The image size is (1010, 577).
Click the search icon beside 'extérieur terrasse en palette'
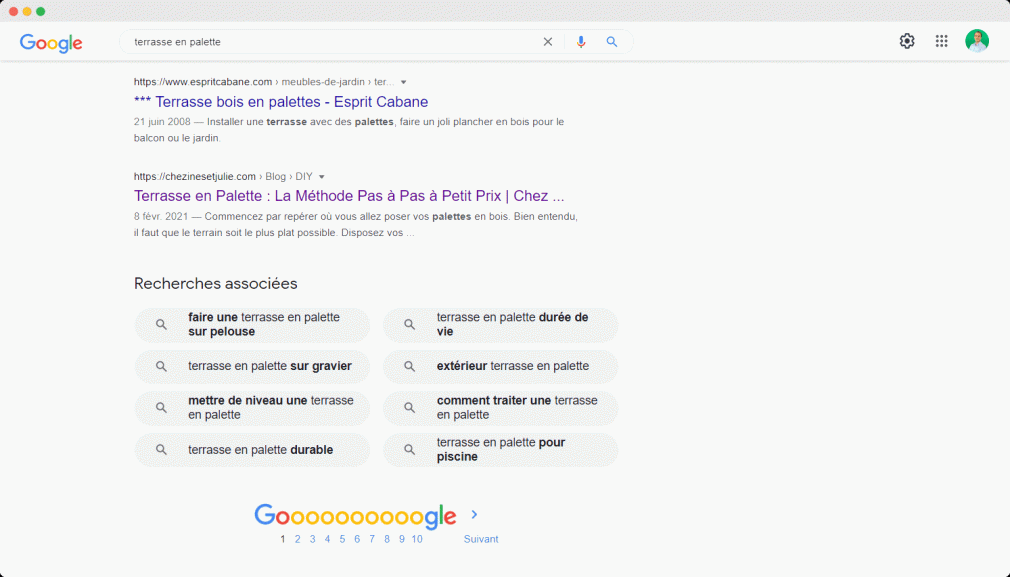click(x=410, y=366)
